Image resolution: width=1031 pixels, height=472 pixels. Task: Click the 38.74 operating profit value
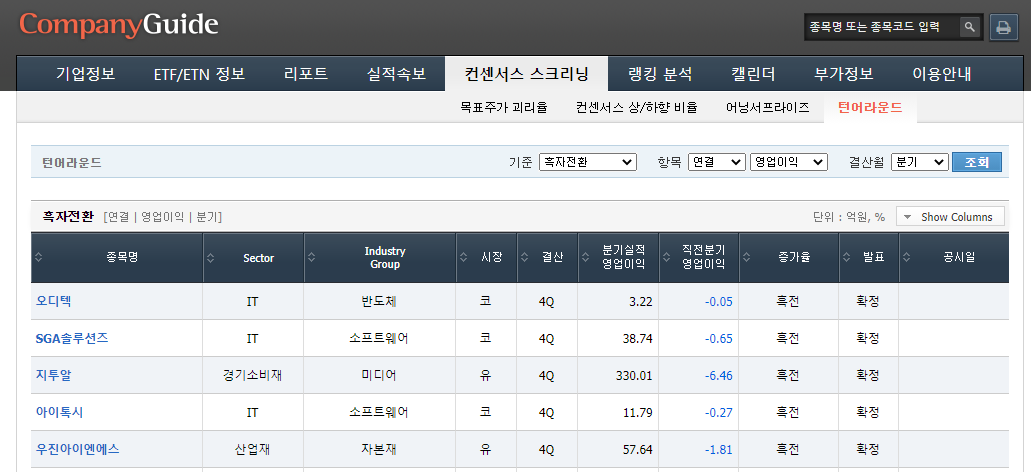coord(637,339)
